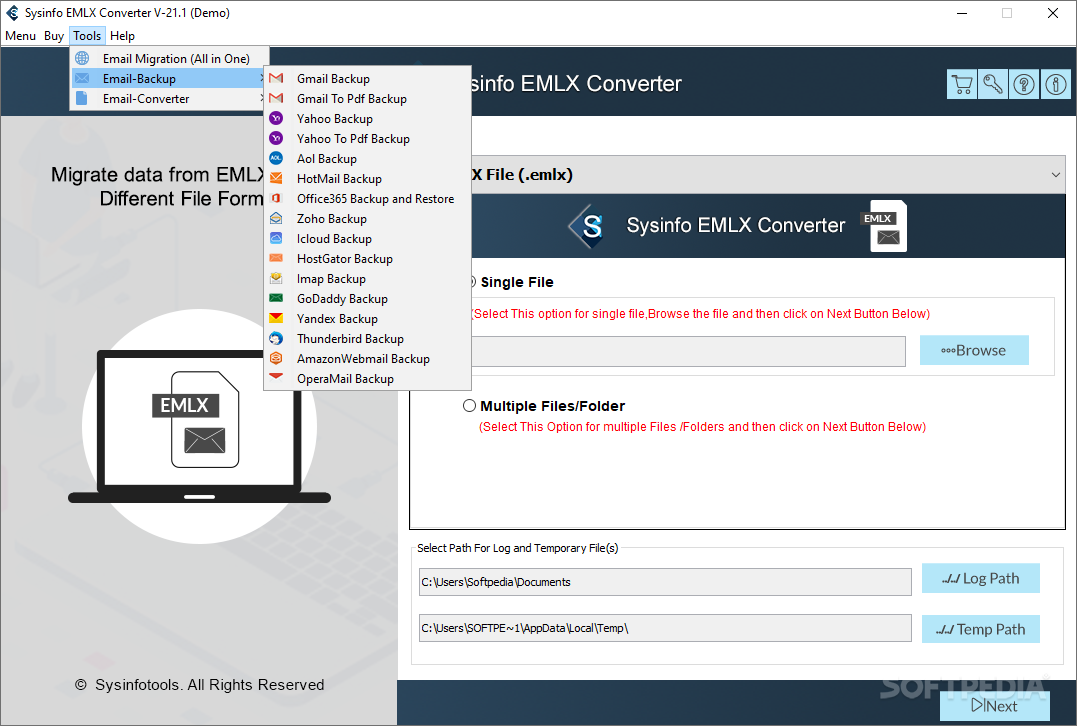This screenshot has width=1077, height=726.
Task: Click the single file path input field
Action: tap(688, 351)
